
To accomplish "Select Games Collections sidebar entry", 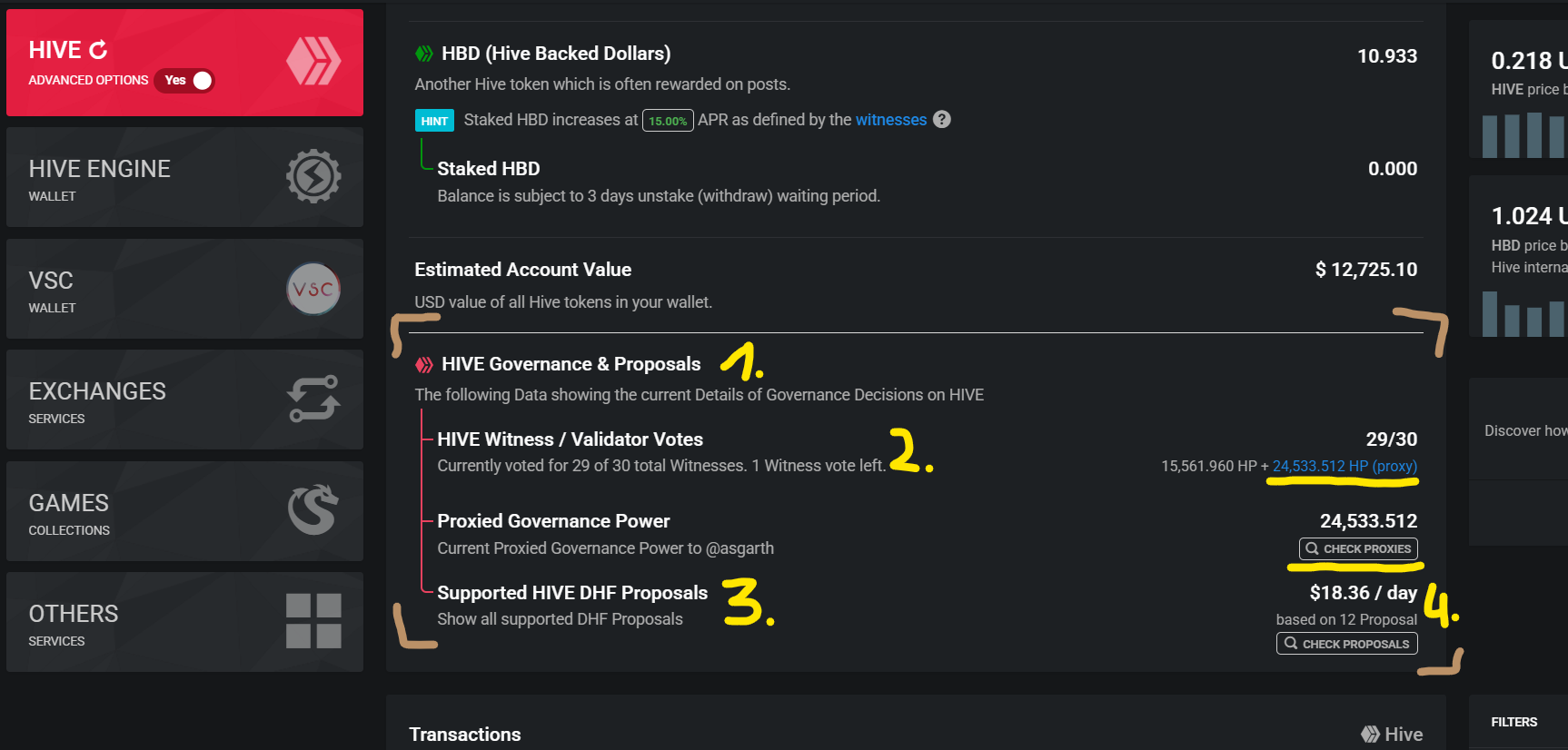I will [x=184, y=511].
